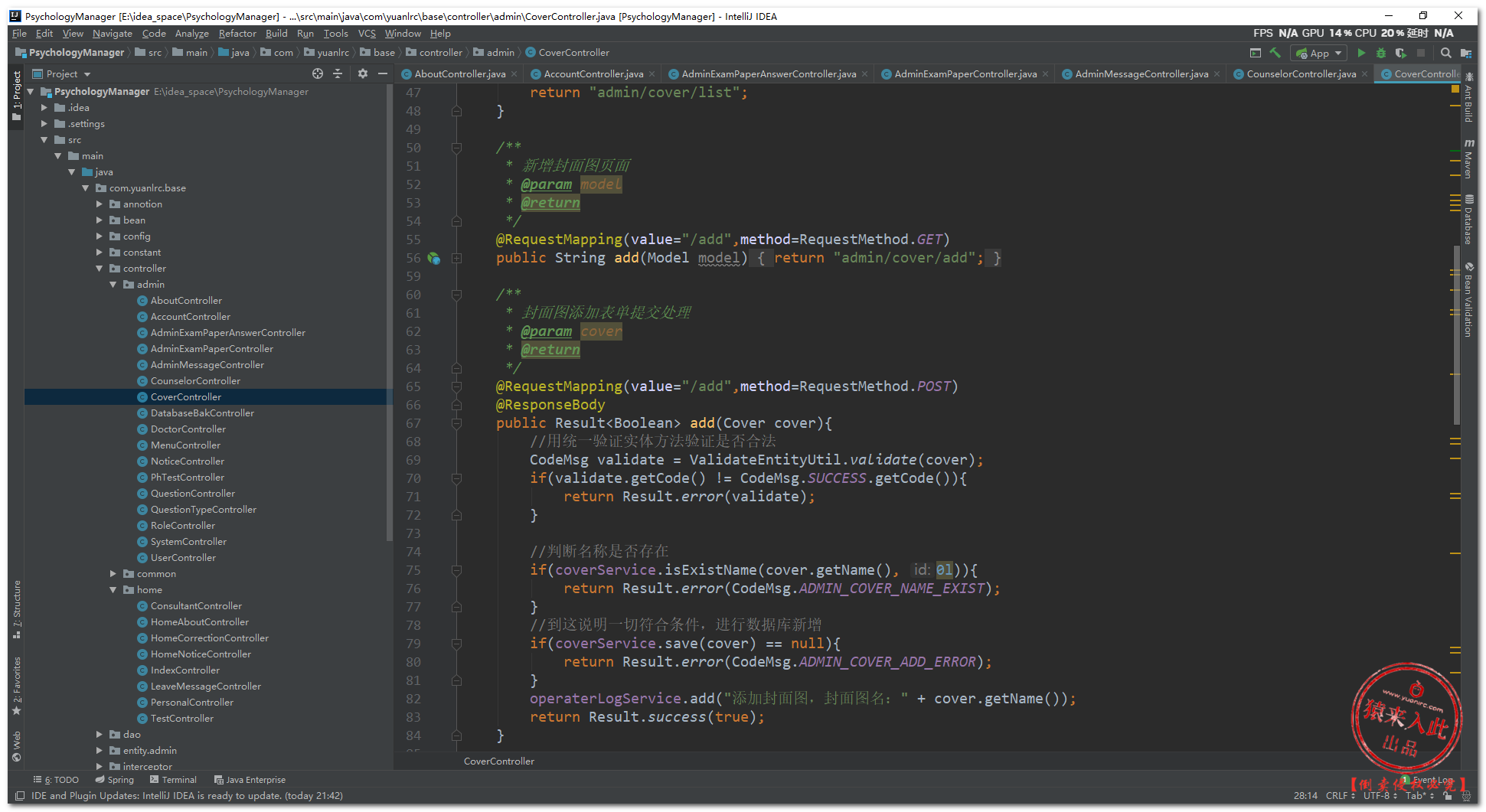Start debugging with the bug icon
This screenshot has width=1486, height=812.
point(1380,53)
